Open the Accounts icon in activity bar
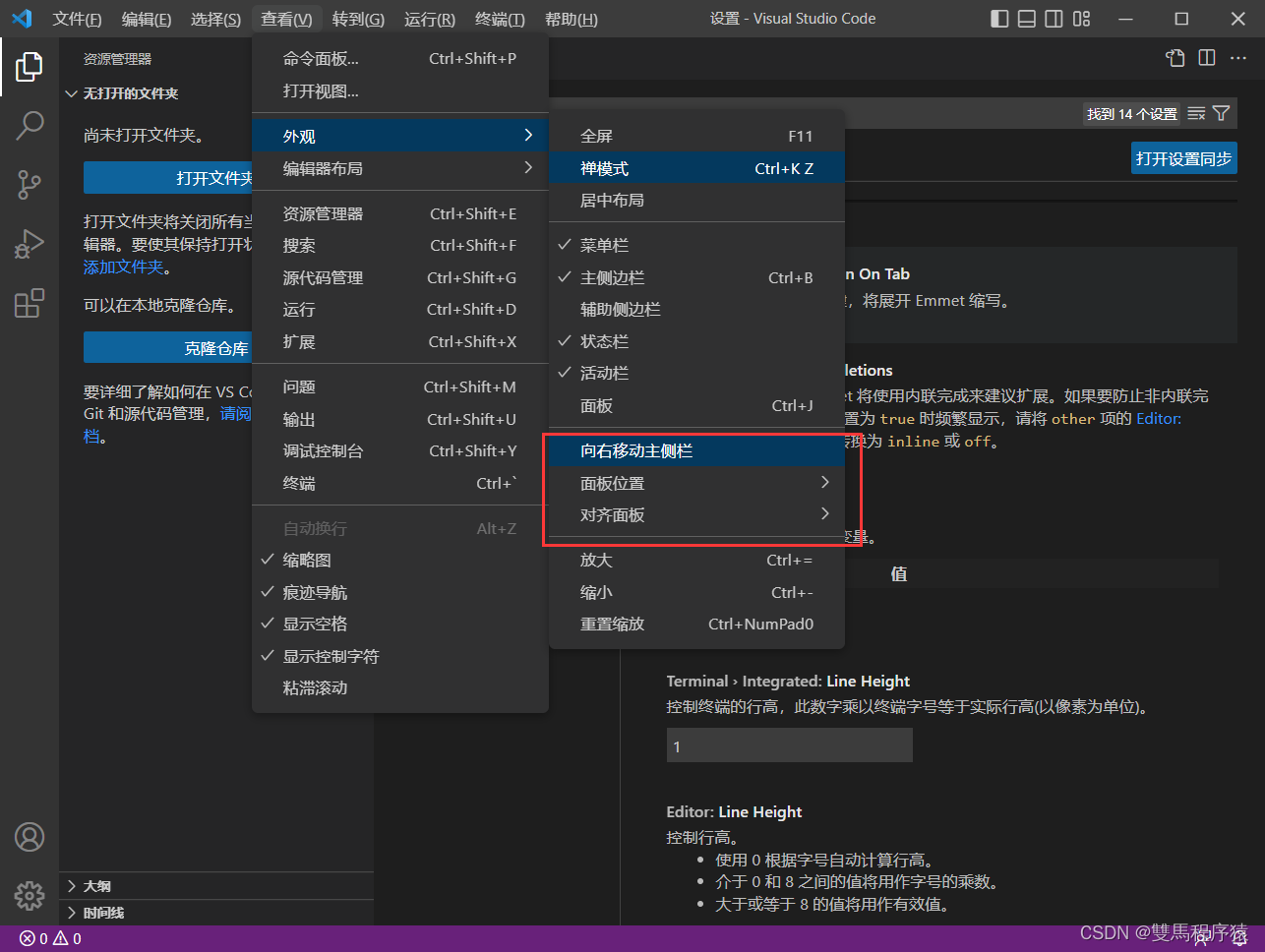The height and width of the screenshot is (952, 1265). pyautogui.click(x=30, y=837)
